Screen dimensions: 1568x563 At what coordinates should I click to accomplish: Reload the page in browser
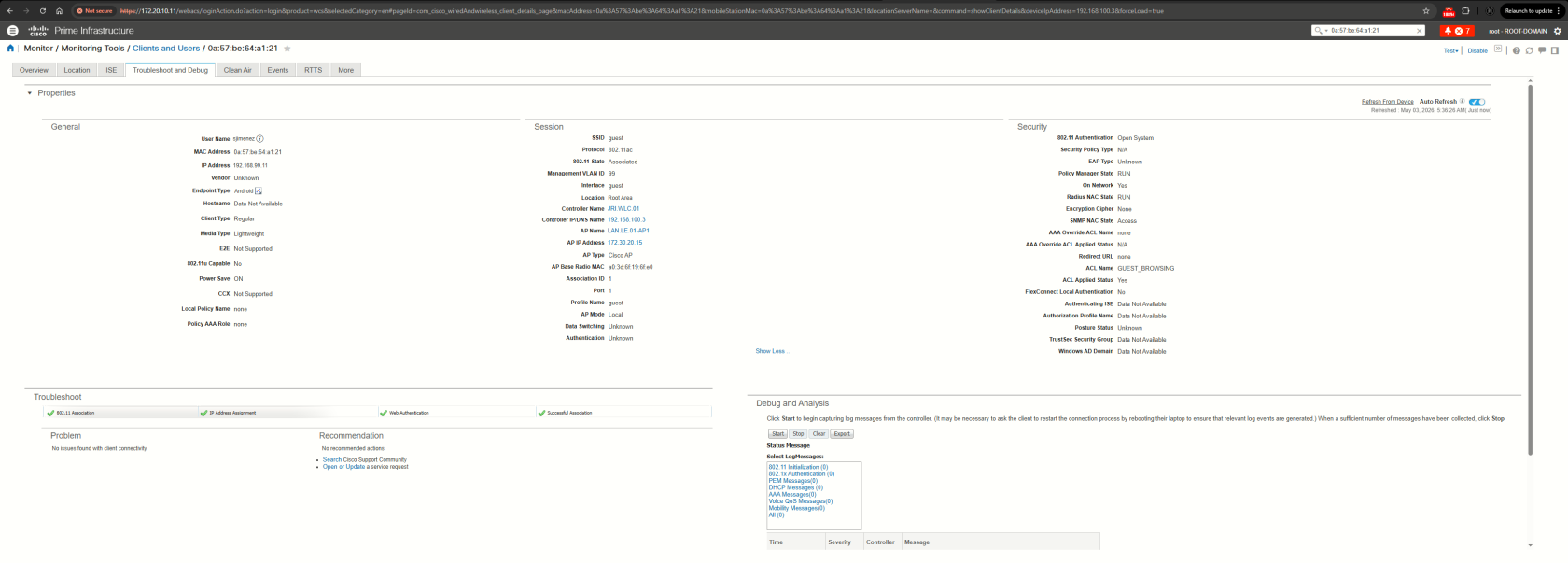(42, 11)
